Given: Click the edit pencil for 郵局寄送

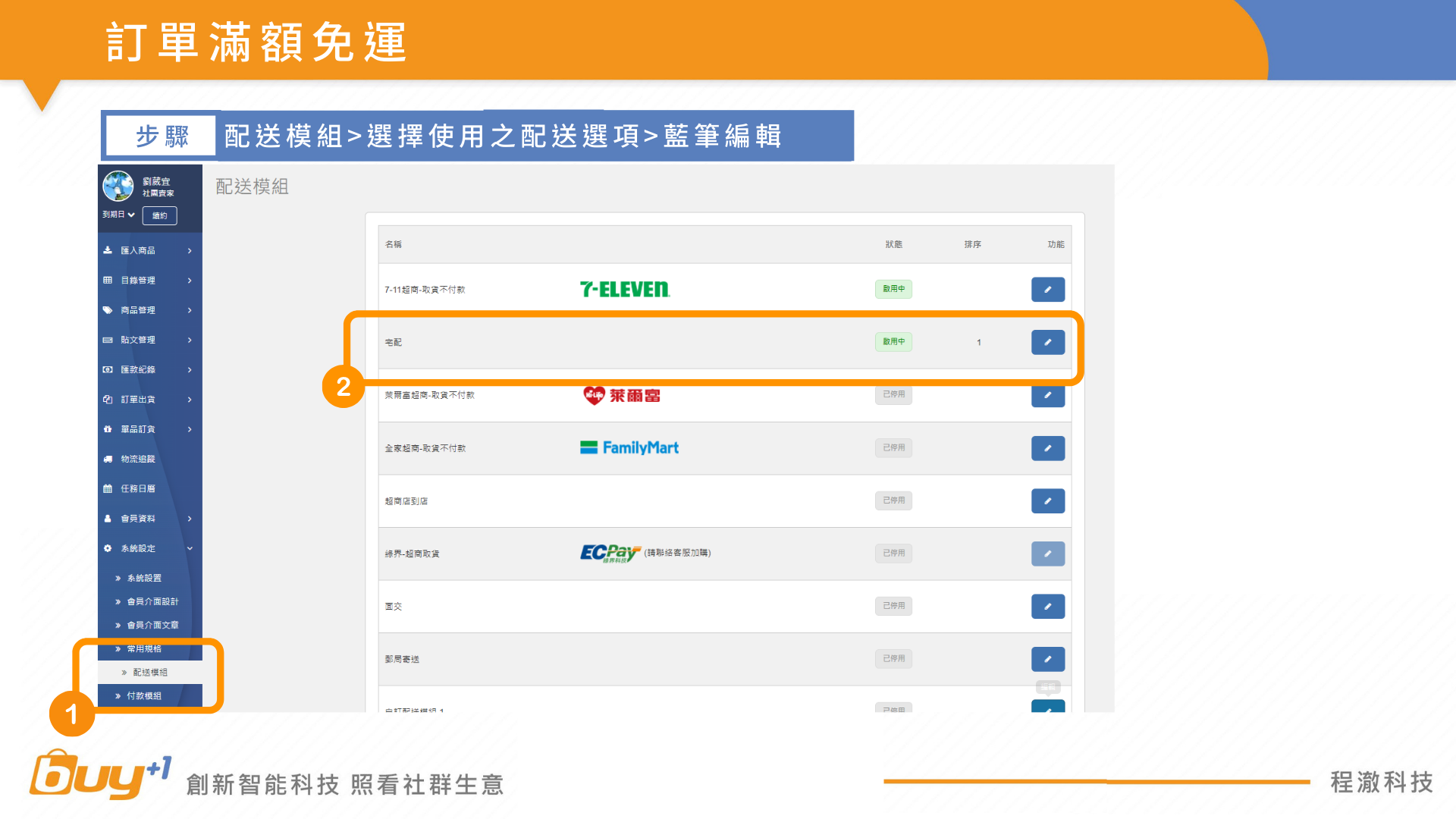Looking at the screenshot, I should (1047, 659).
